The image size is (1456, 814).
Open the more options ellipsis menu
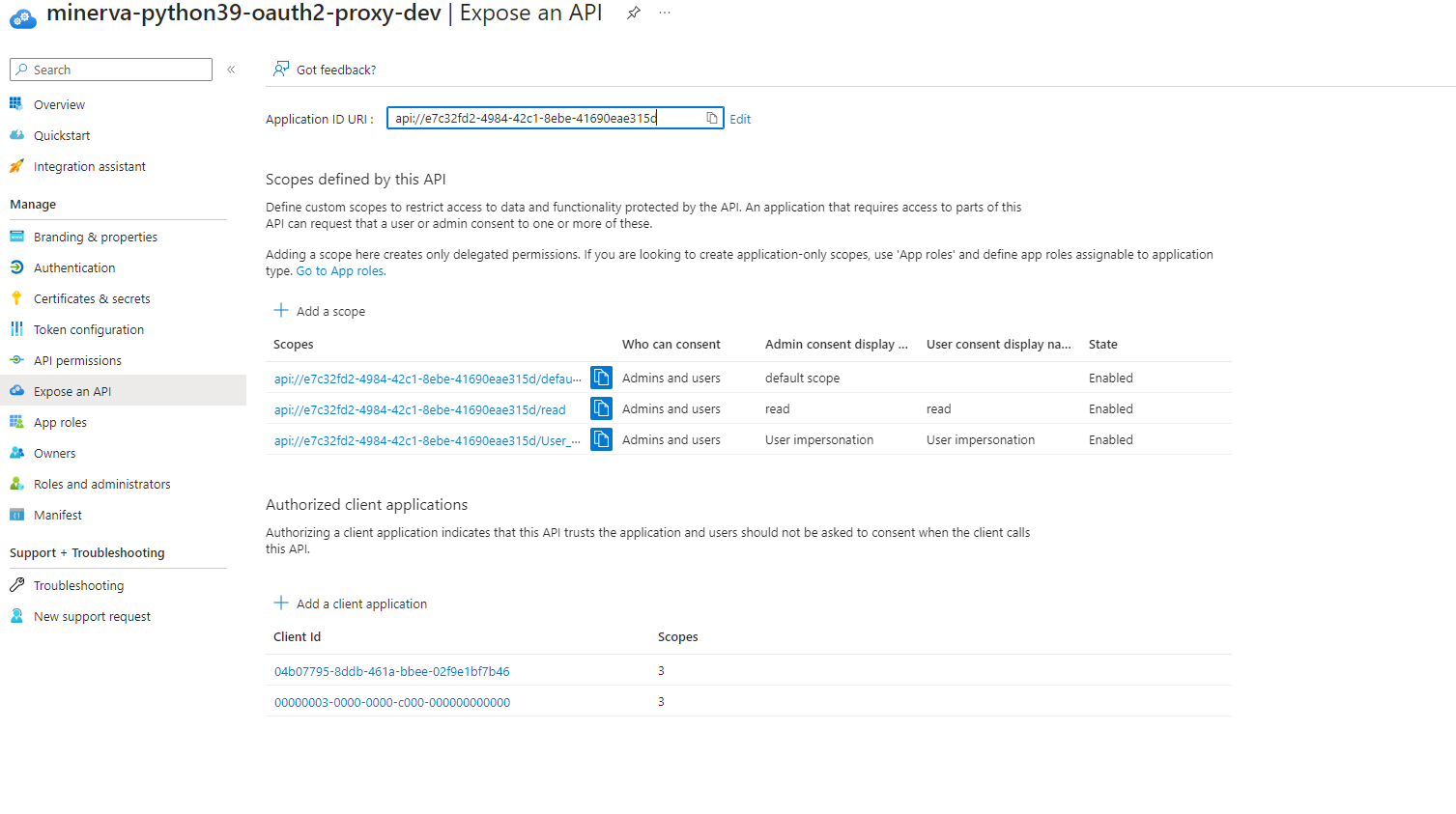coord(664,13)
